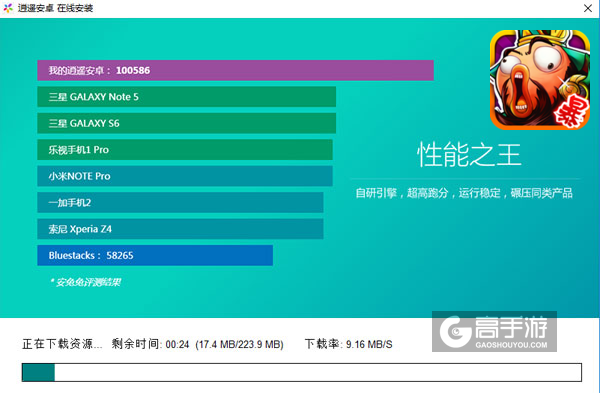Select the 一加手机2 bar

point(180,202)
